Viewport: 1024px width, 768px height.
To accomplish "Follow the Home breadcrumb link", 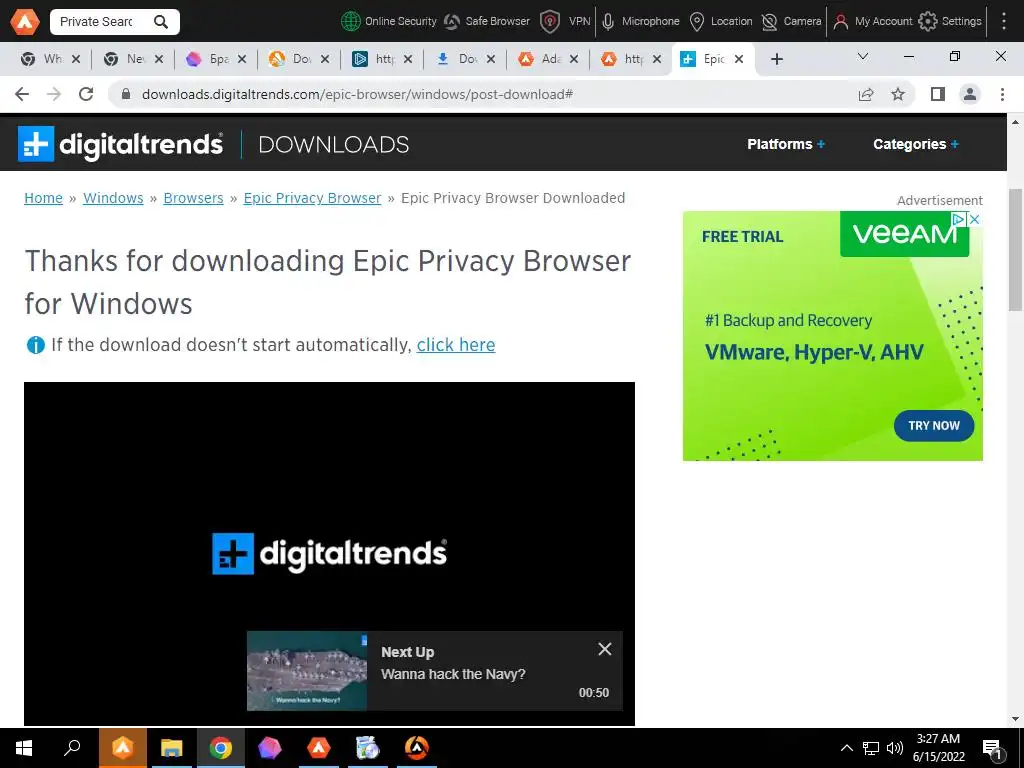I will pyautogui.click(x=43, y=198).
